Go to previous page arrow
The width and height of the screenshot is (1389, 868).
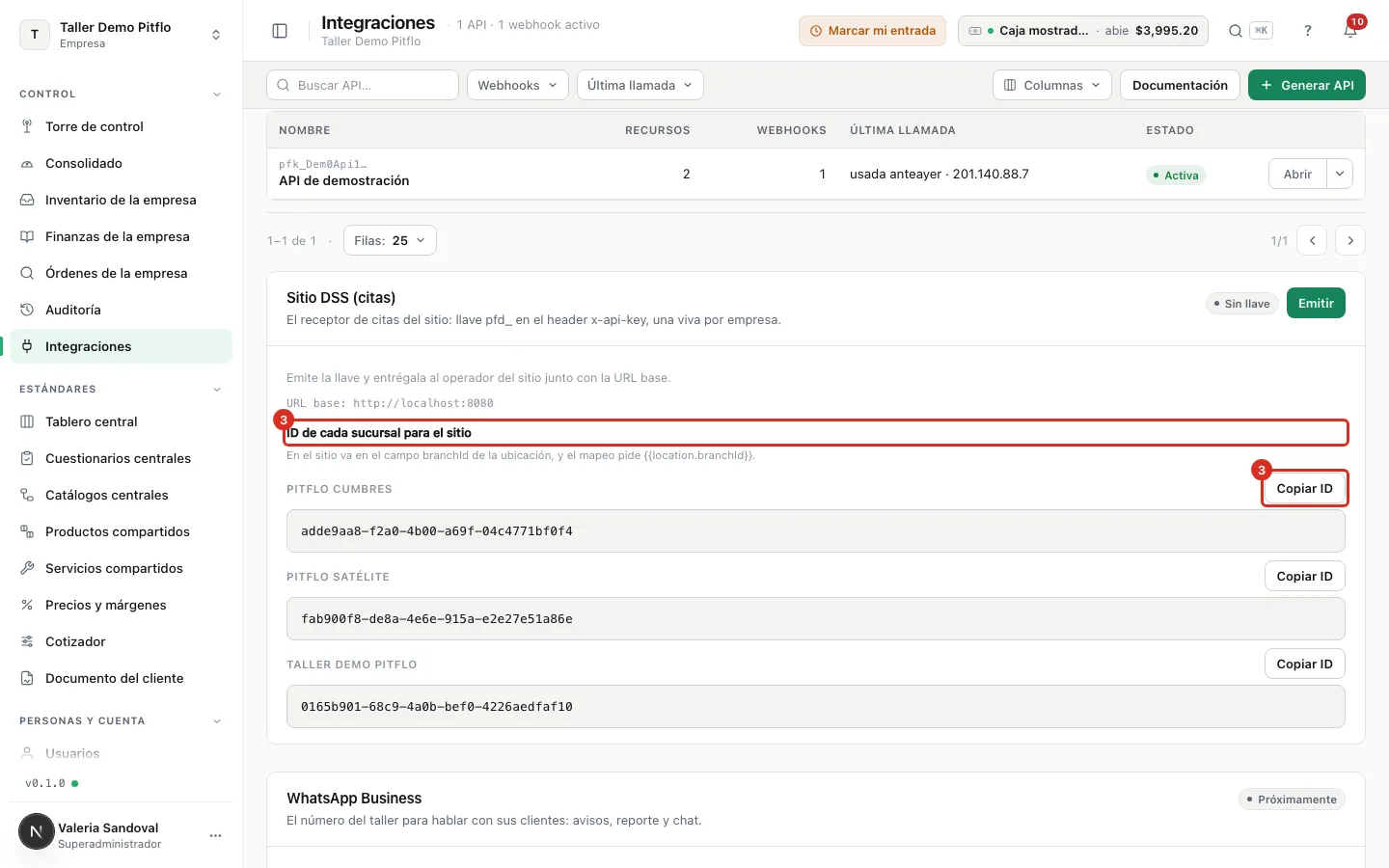pyautogui.click(x=1312, y=240)
